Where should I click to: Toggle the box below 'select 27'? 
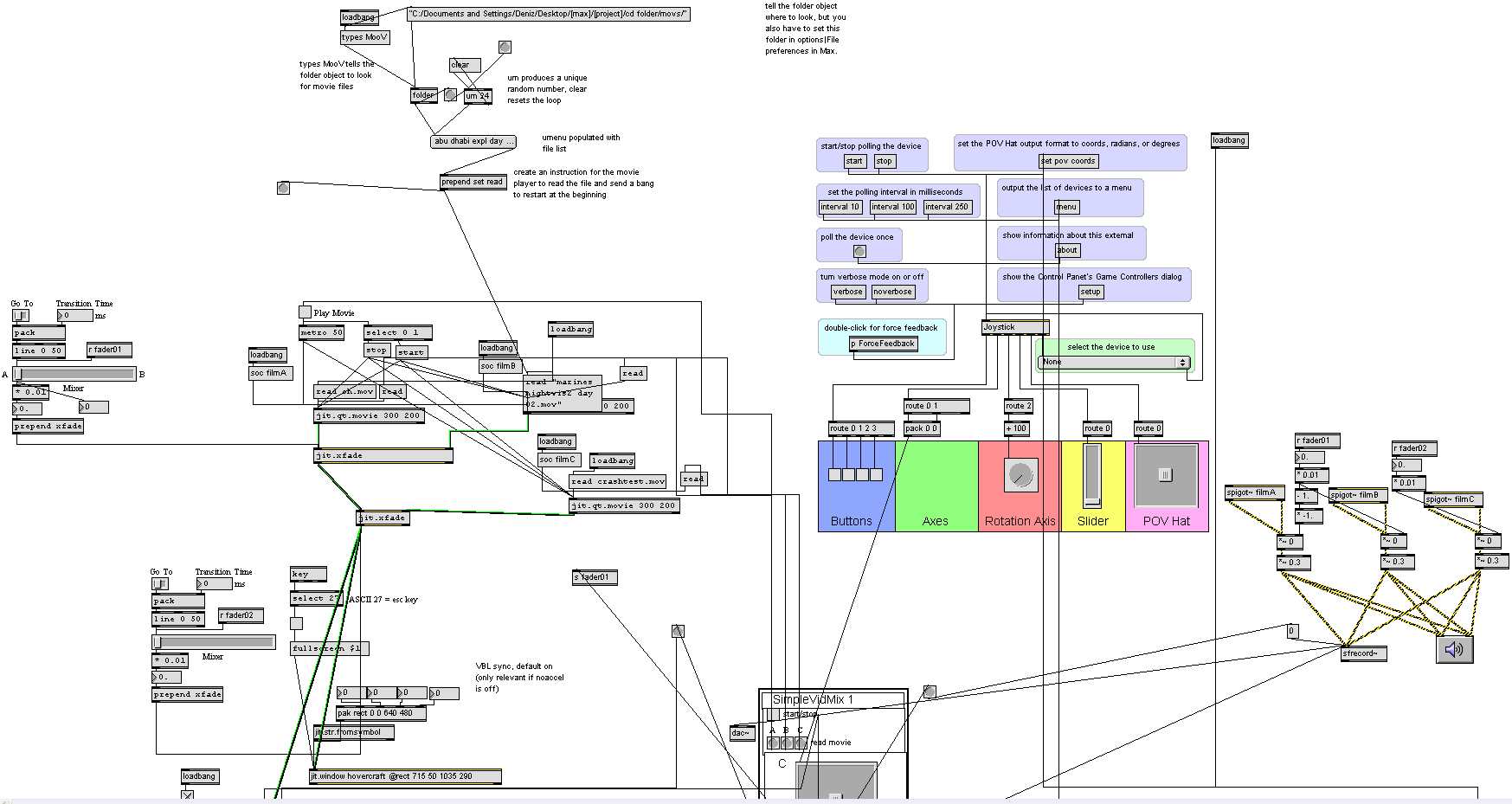296,623
